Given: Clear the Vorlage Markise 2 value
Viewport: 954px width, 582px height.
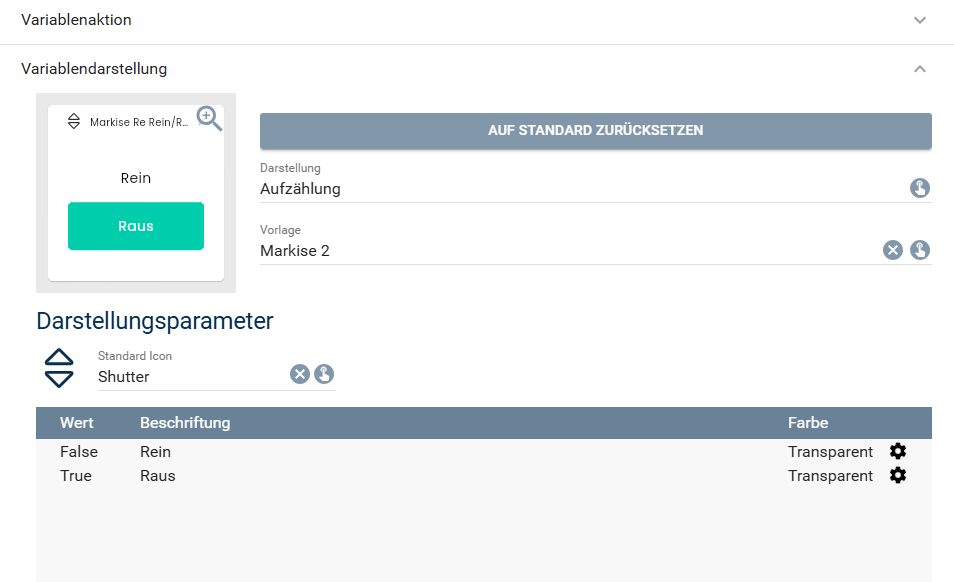Looking at the screenshot, I should (893, 250).
